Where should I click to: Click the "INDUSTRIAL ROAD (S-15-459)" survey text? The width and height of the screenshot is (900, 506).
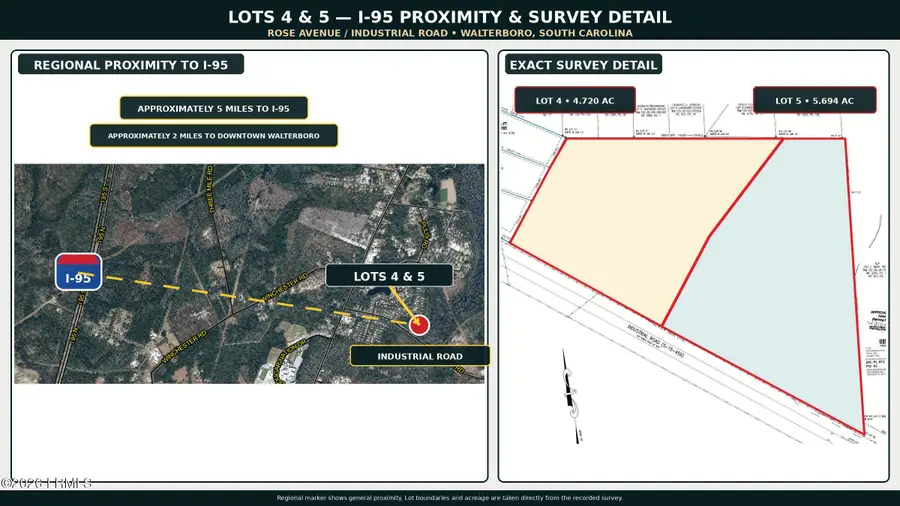point(655,341)
